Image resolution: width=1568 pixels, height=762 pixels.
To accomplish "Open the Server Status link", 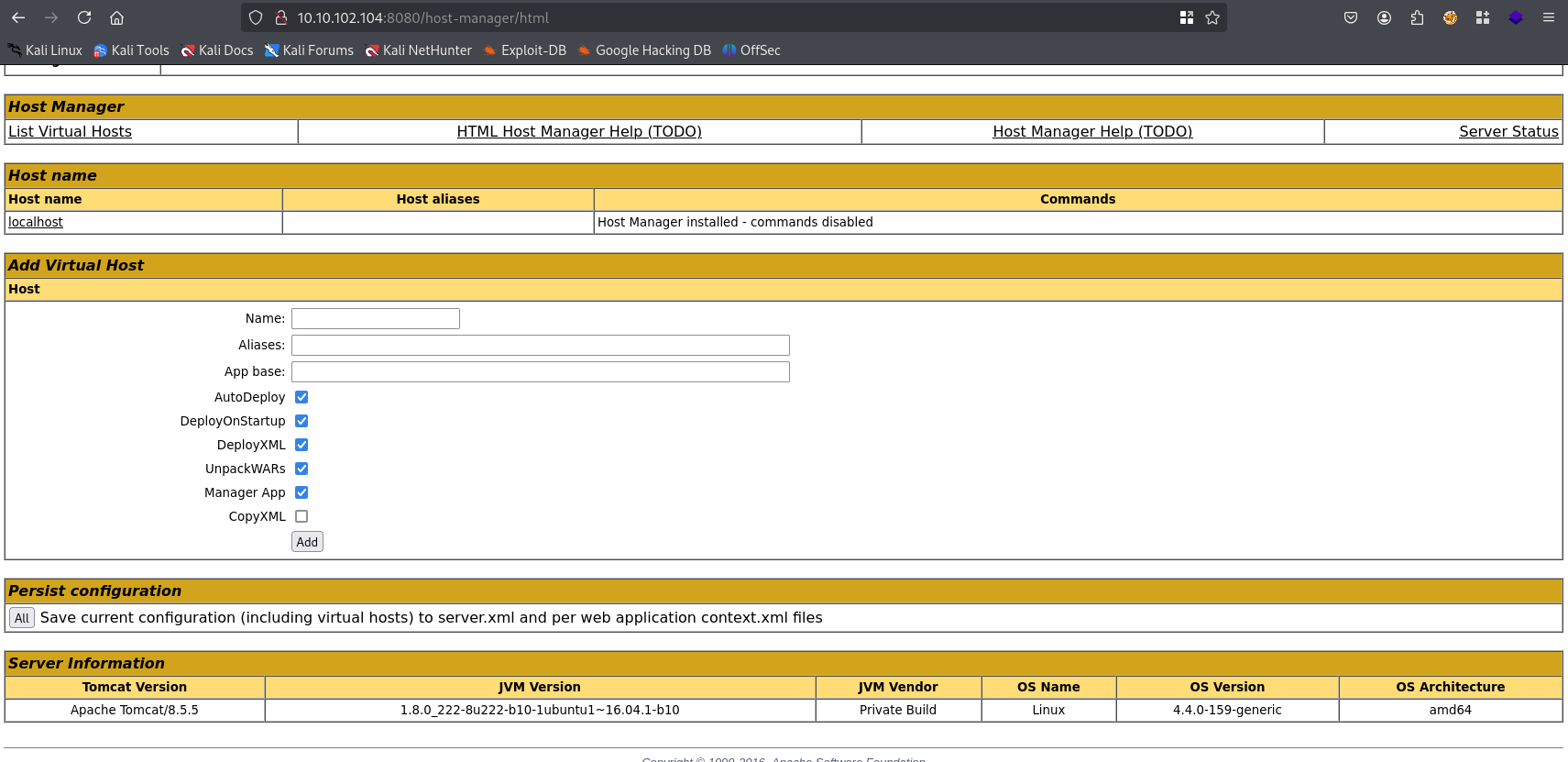I will (x=1508, y=131).
